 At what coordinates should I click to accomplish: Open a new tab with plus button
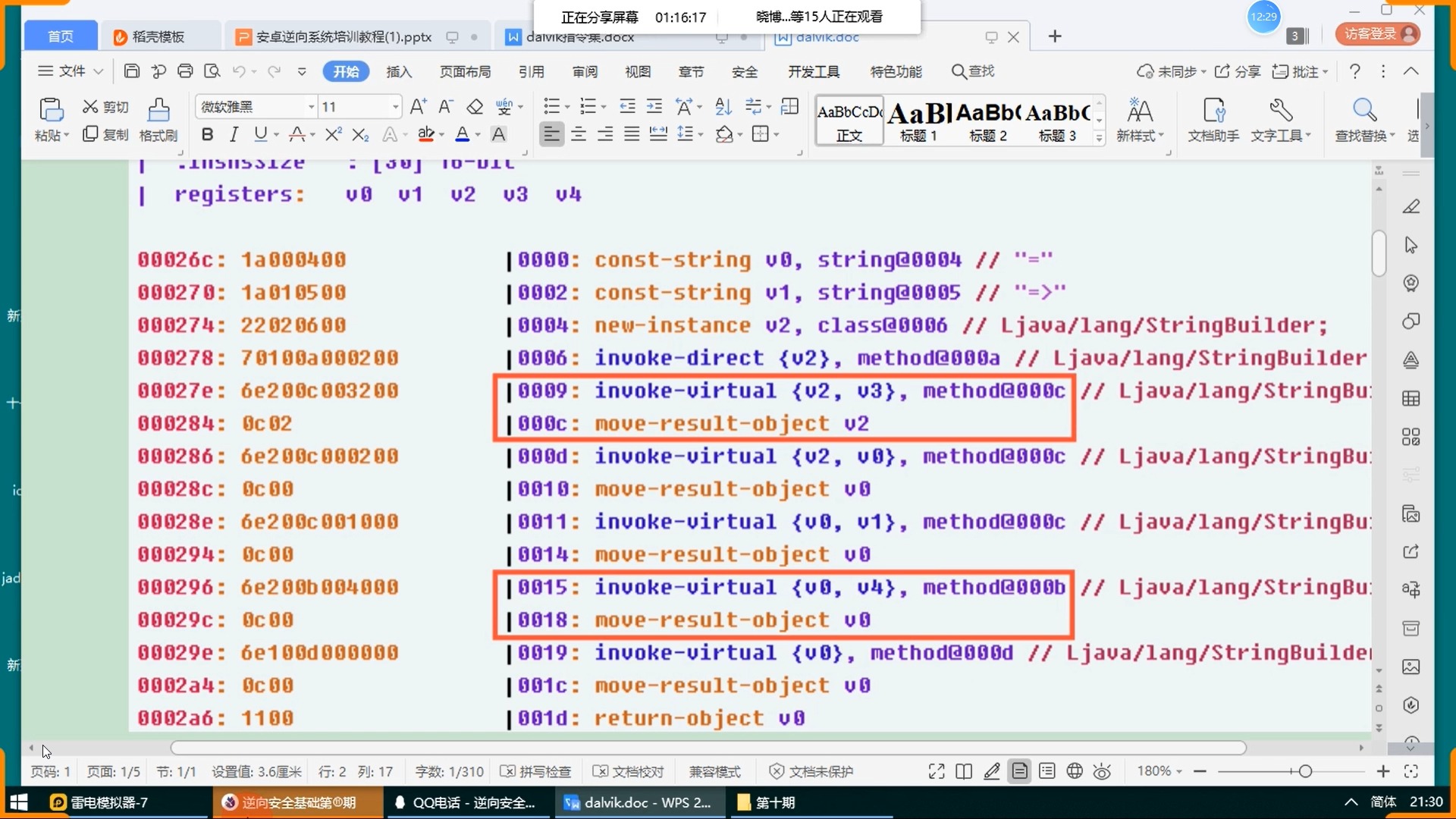[1055, 36]
